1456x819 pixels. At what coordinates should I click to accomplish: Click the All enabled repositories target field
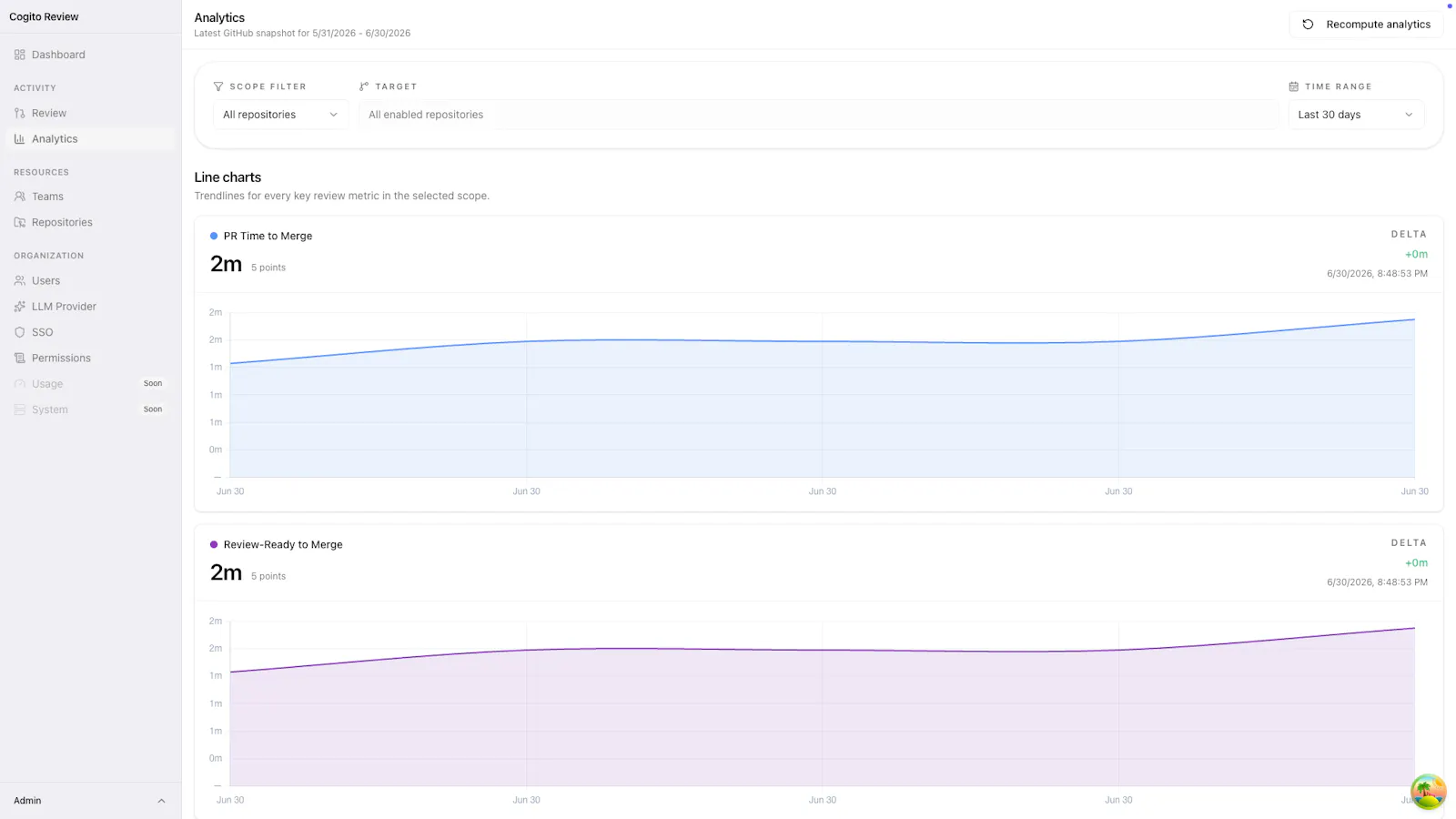819,115
